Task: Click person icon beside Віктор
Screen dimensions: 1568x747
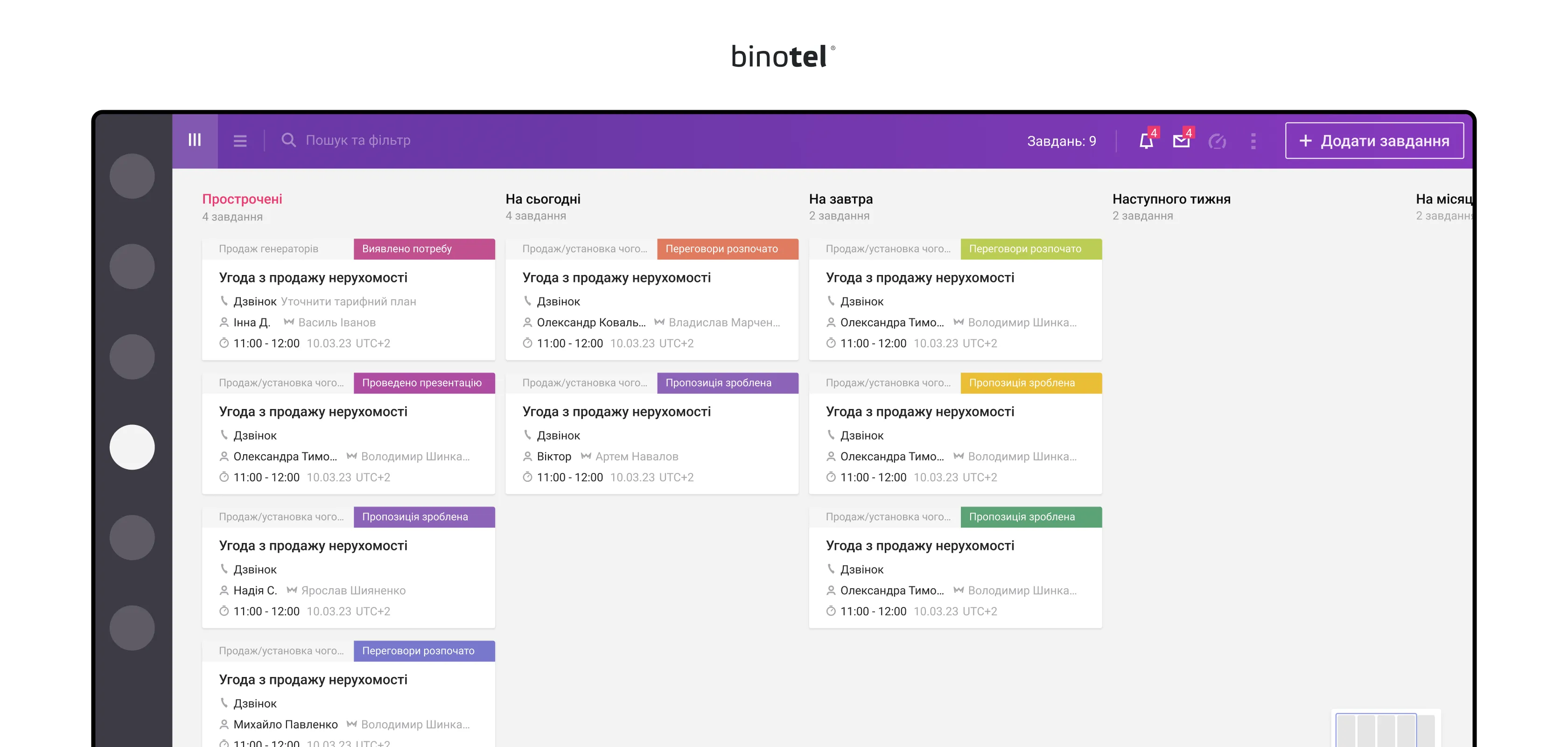Action: (527, 456)
